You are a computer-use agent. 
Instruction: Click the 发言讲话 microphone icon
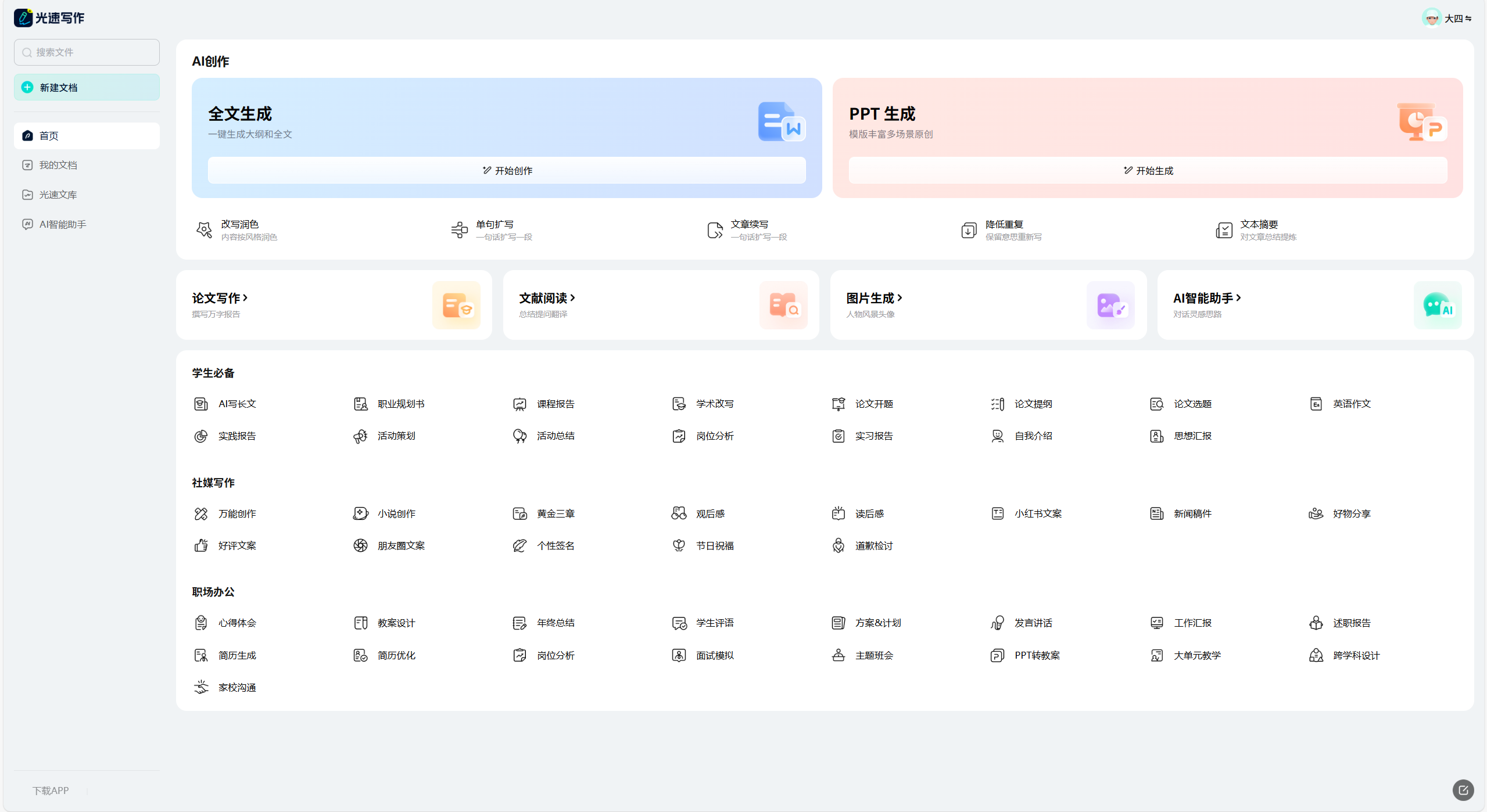pos(997,623)
